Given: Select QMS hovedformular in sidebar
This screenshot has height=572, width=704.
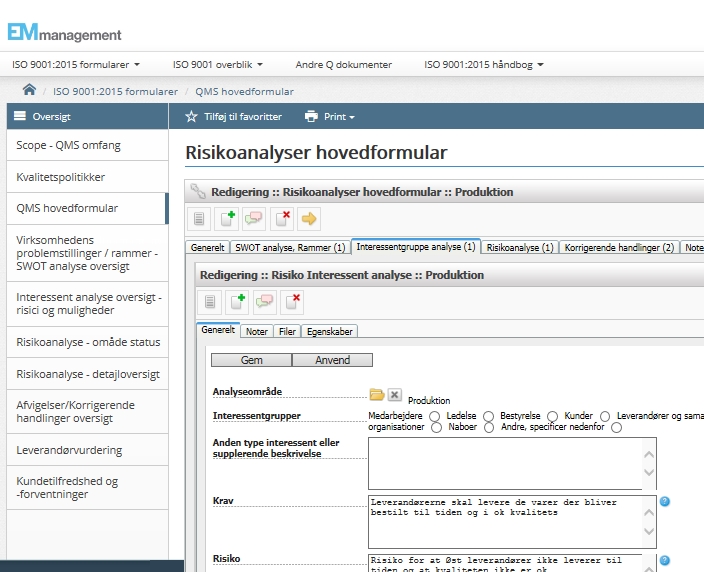Looking at the screenshot, I should click(88, 208).
